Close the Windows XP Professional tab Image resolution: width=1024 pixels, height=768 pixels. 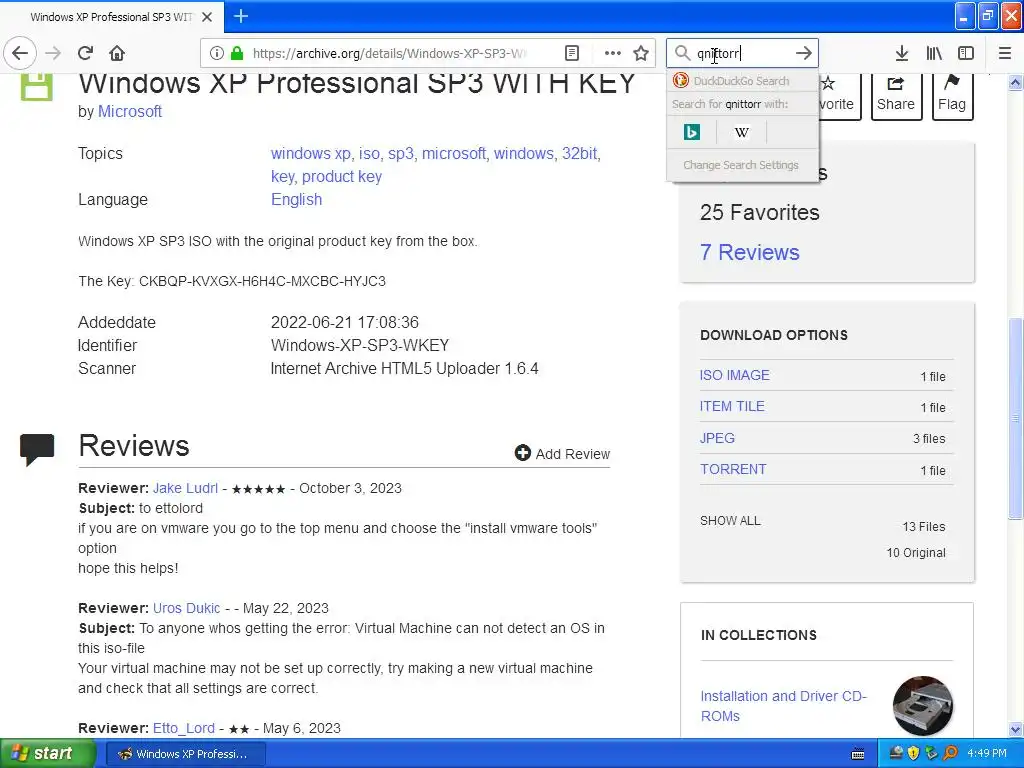207,17
